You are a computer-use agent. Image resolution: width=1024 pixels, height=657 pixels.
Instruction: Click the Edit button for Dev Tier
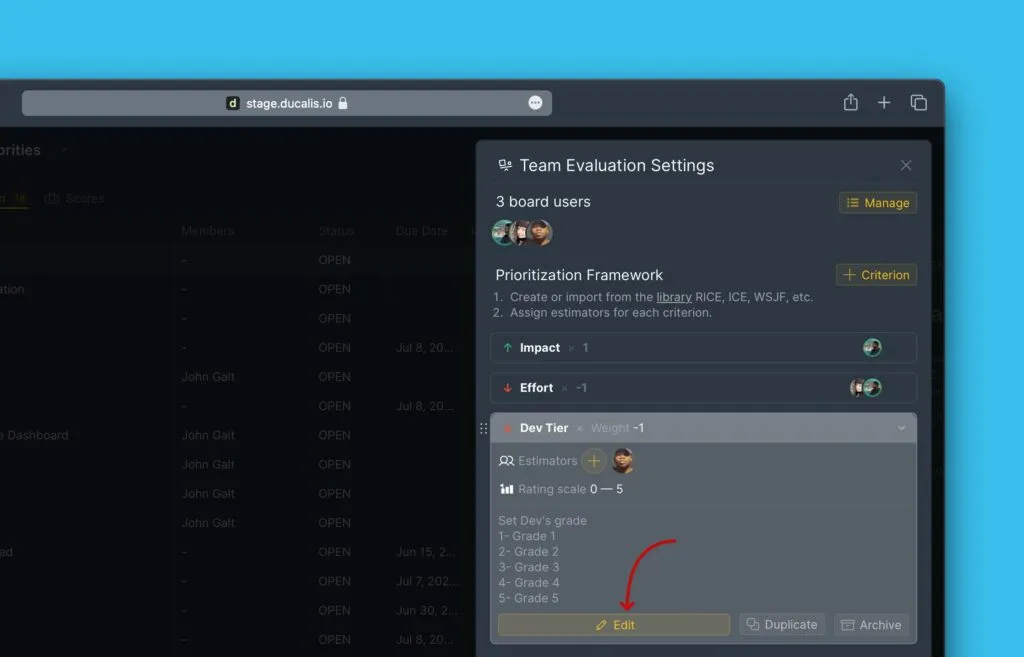614,625
